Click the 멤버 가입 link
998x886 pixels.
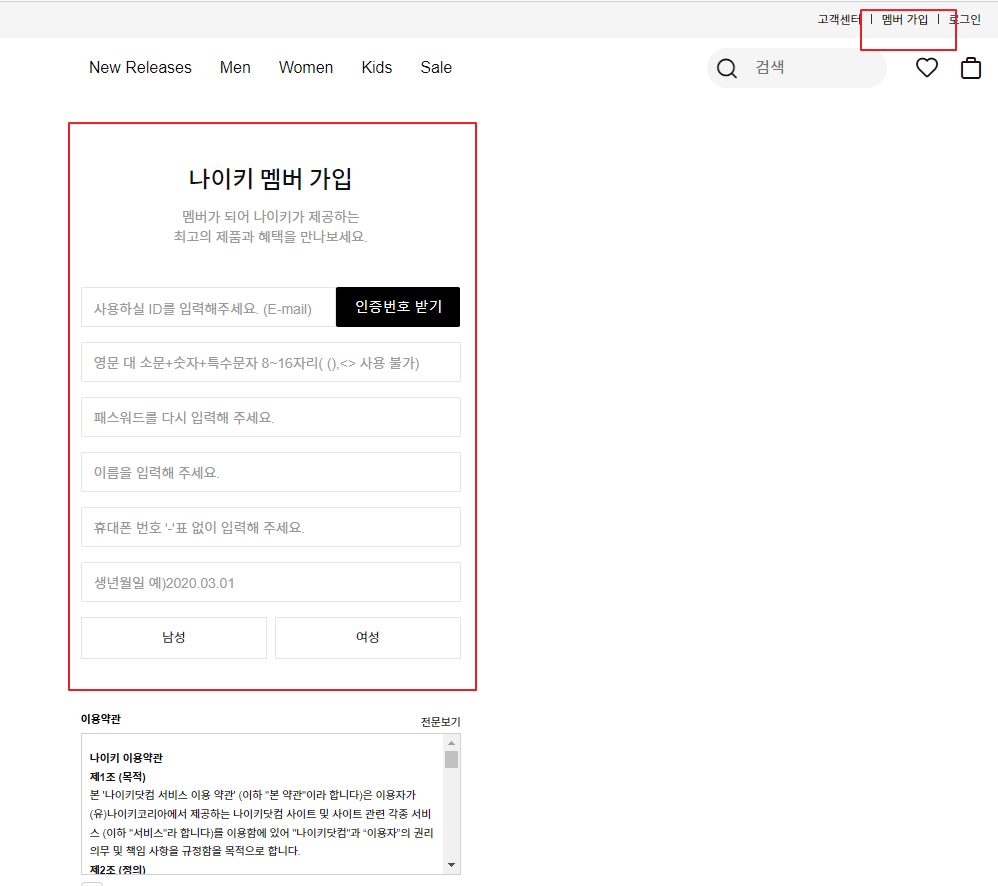tap(904, 20)
